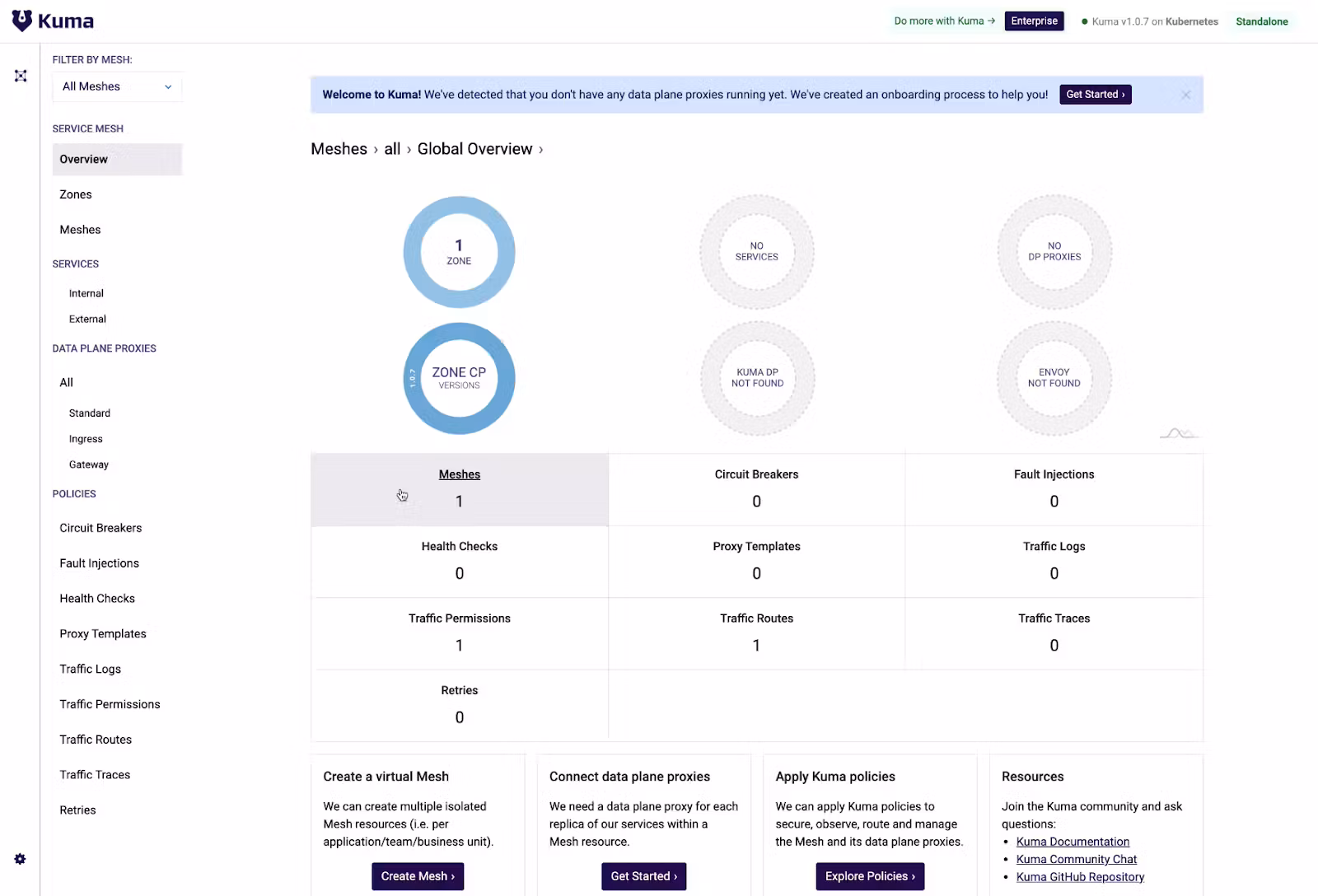Click the Kuma logo in header
Screen dimensions: 1318x896
[53, 21]
